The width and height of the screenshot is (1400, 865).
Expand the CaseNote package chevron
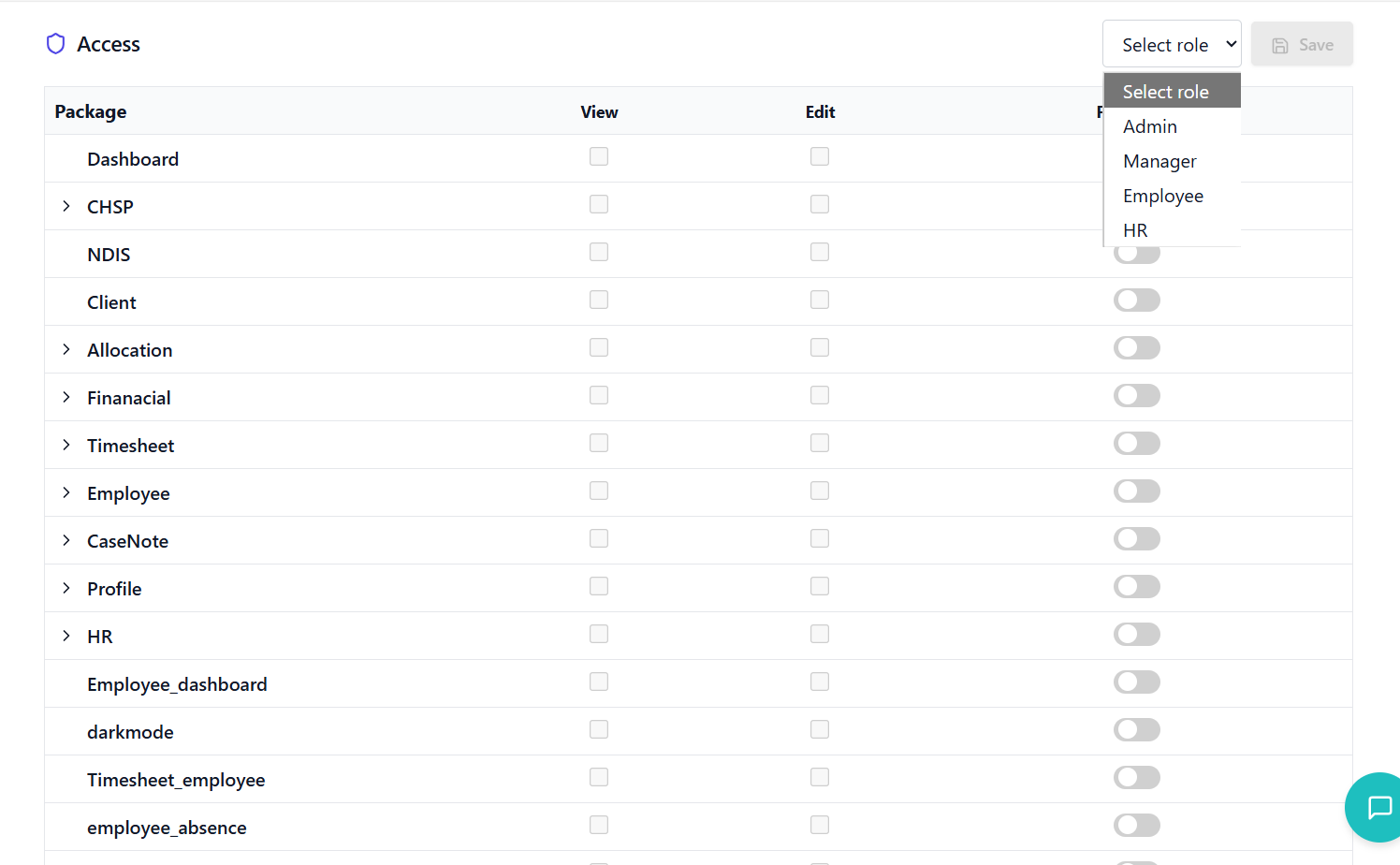pos(66,540)
